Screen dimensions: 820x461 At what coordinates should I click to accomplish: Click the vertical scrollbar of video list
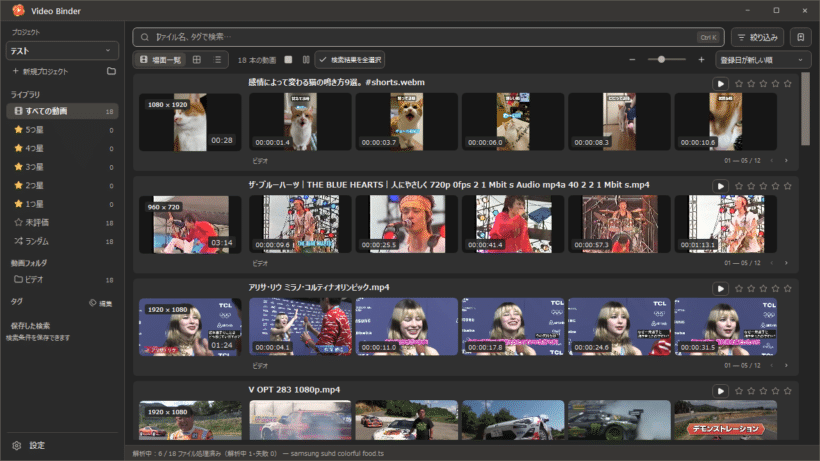pyautogui.click(x=805, y=109)
